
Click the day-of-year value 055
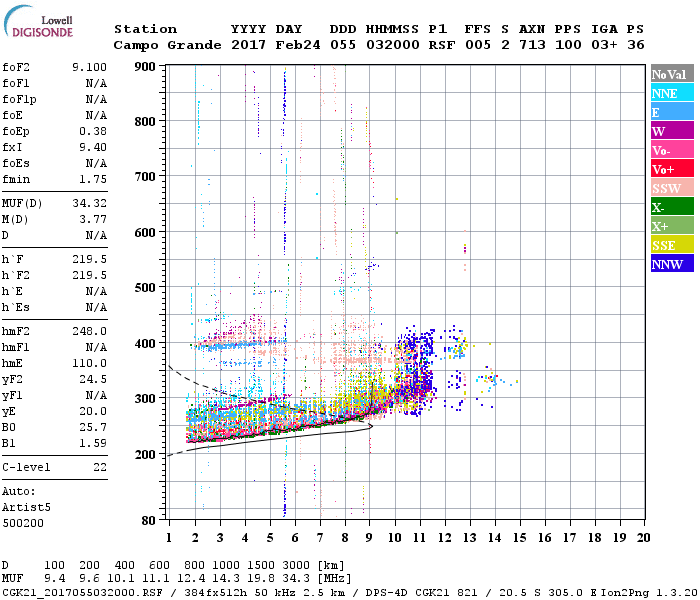pos(343,45)
